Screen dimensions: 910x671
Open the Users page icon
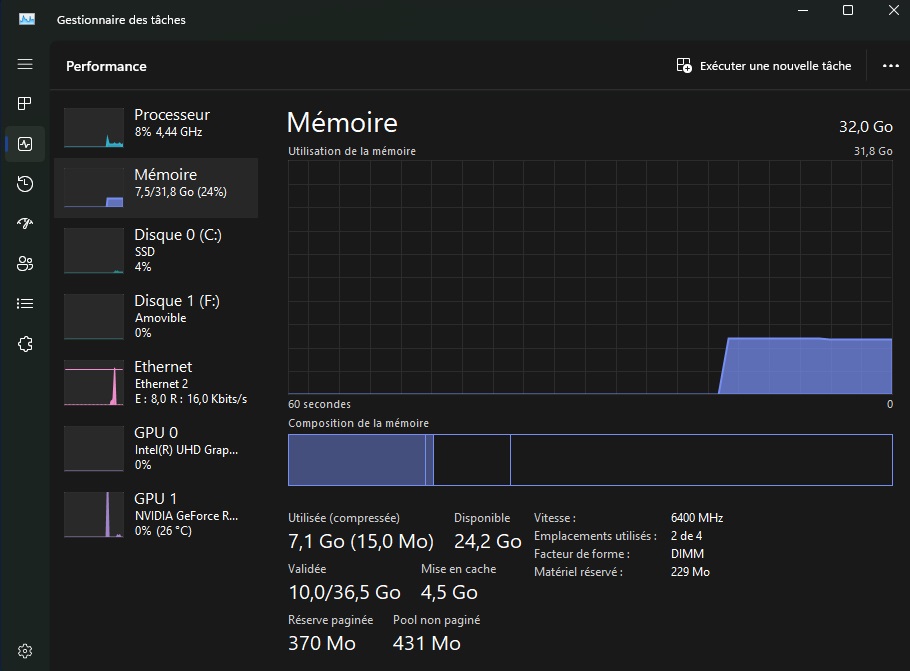click(x=25, y=264)
